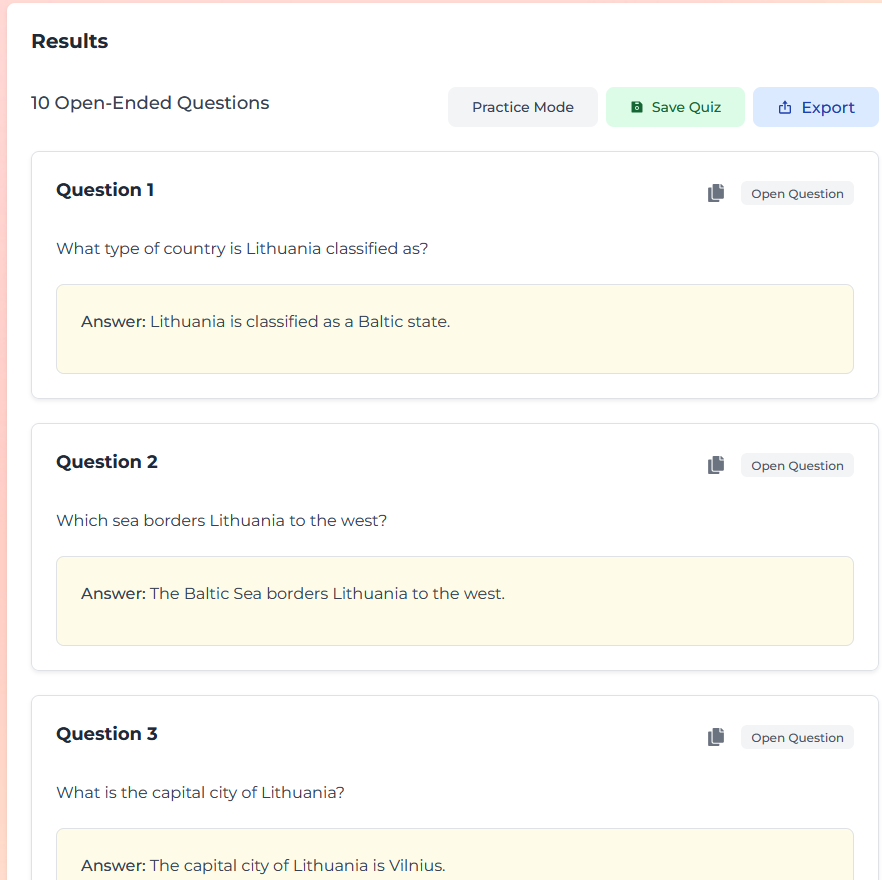This screenshot has width=882, height=880.
Task: Click the Question 1 heading
Action: point(105,190)
